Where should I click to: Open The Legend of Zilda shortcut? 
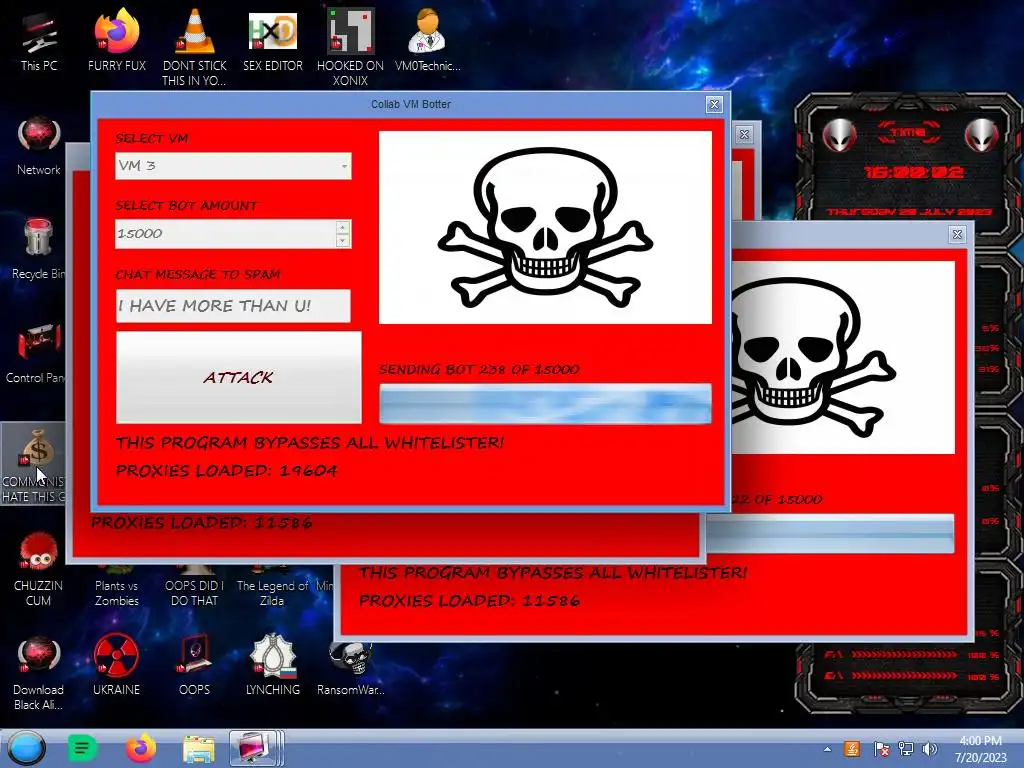pyautogui.click(x=272, y=588)
